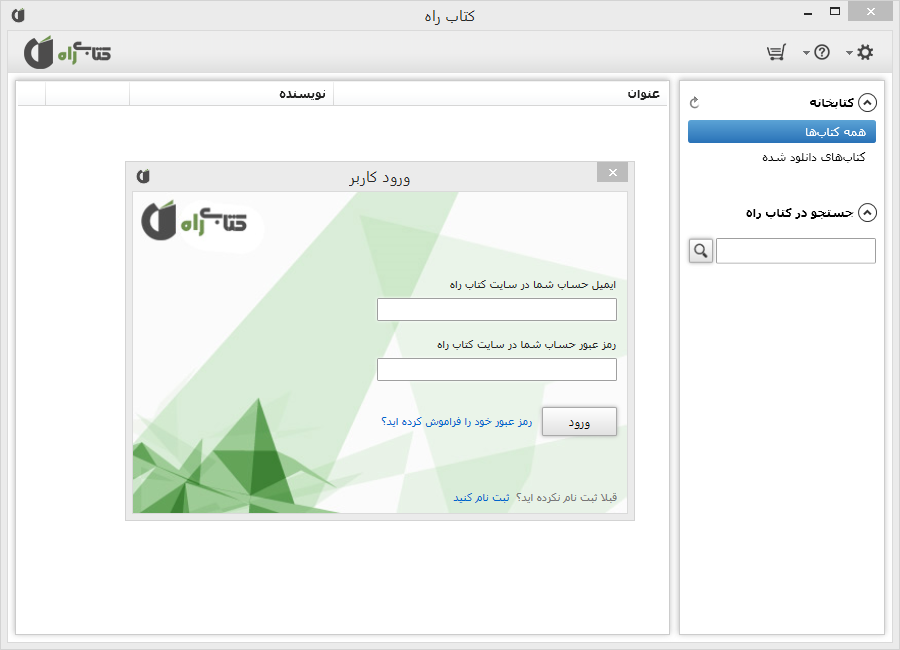
Task: Focus the Ketabrah search text field
Action: tap(796, 251)
